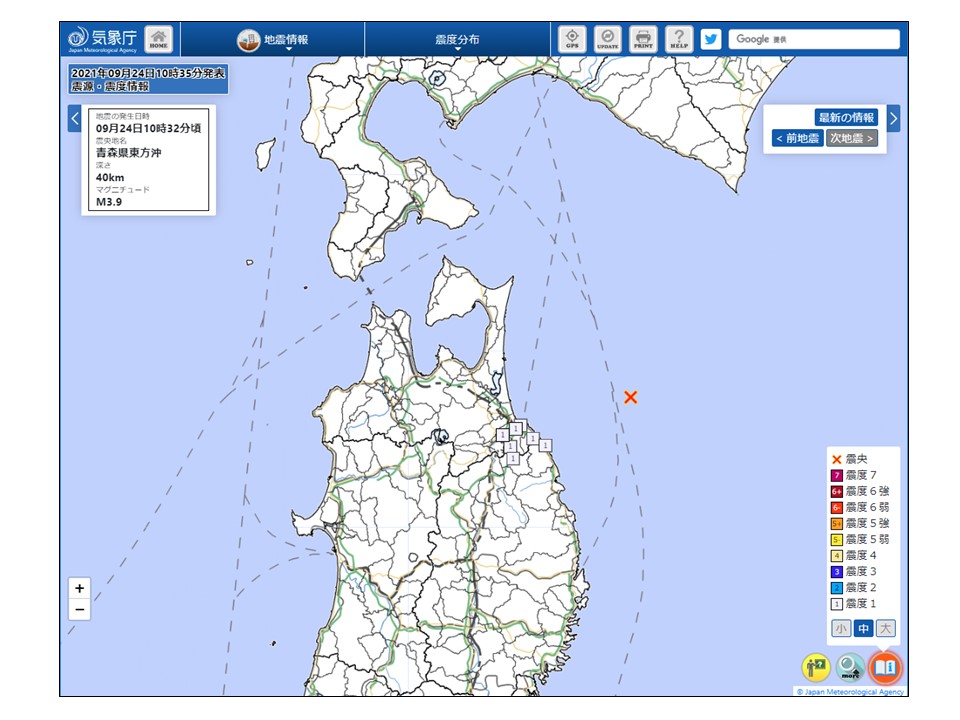Viewport: 960px width, 720px height.
Task: Click the Twitter bird icon
Action: 711,40
